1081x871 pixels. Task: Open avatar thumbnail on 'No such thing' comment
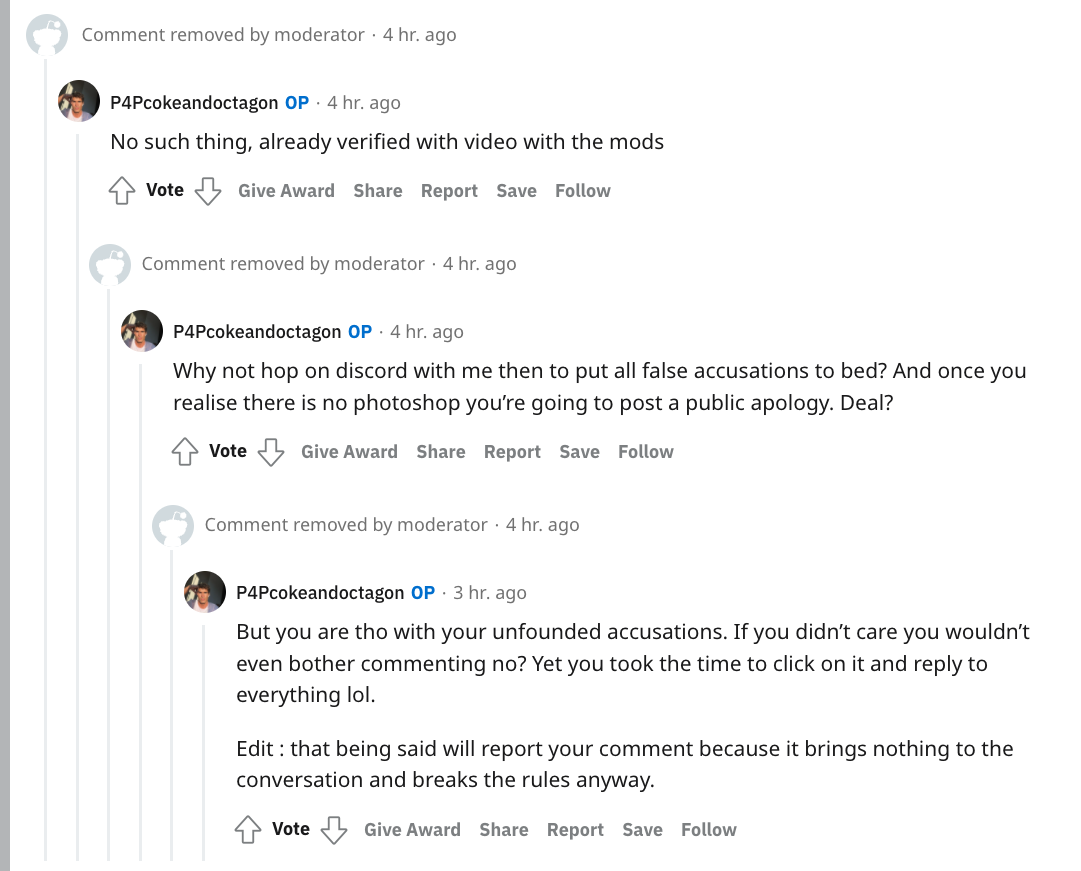pos(79,101)
